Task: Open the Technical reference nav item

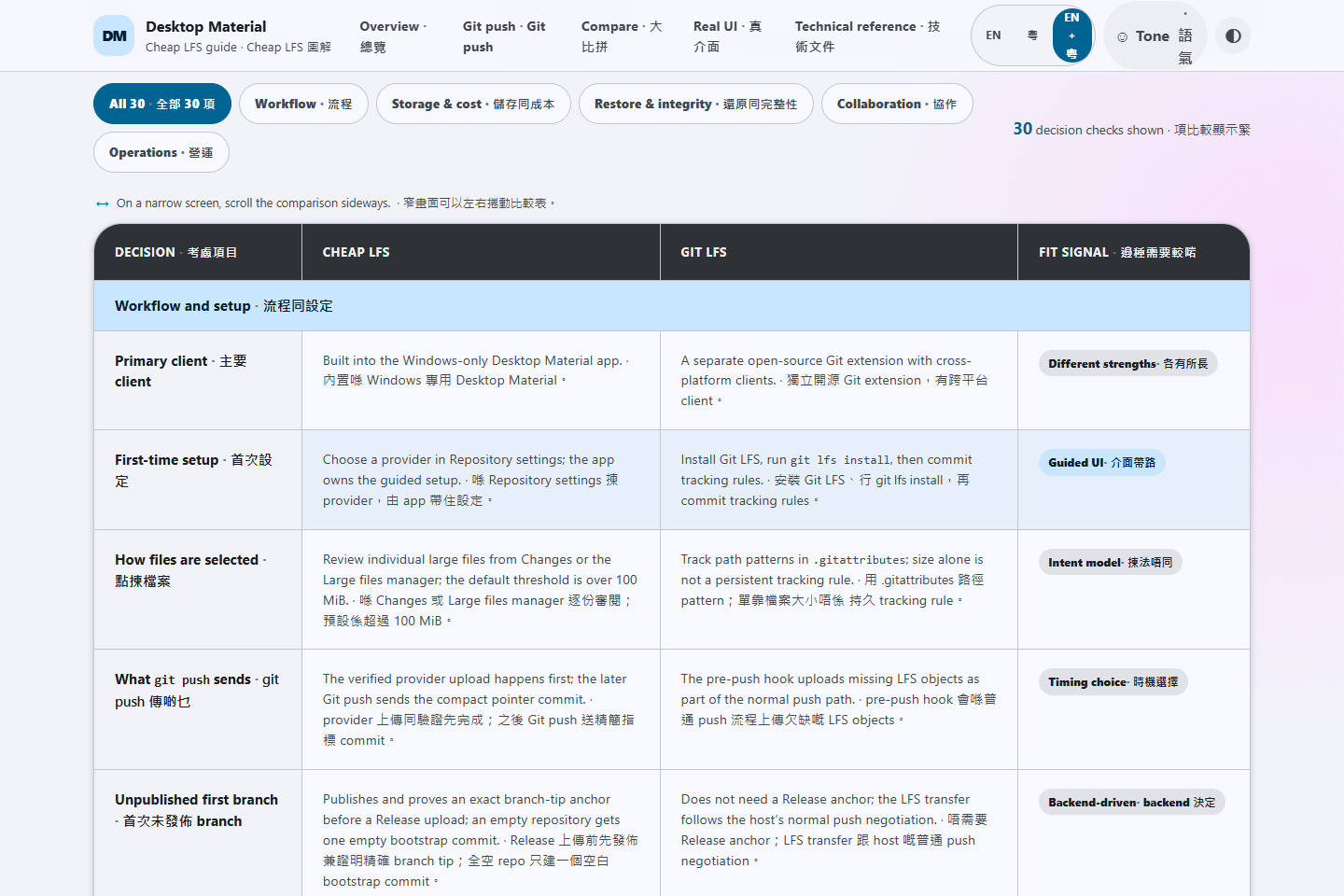Action: (867, 36)
